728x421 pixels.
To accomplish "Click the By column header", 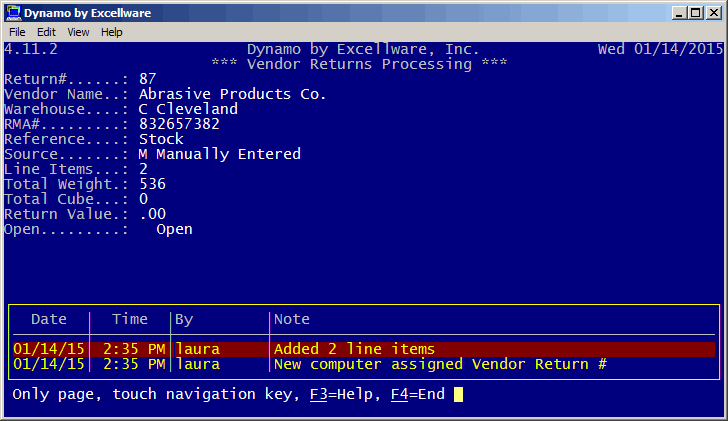I will click(x=184, y=319).
